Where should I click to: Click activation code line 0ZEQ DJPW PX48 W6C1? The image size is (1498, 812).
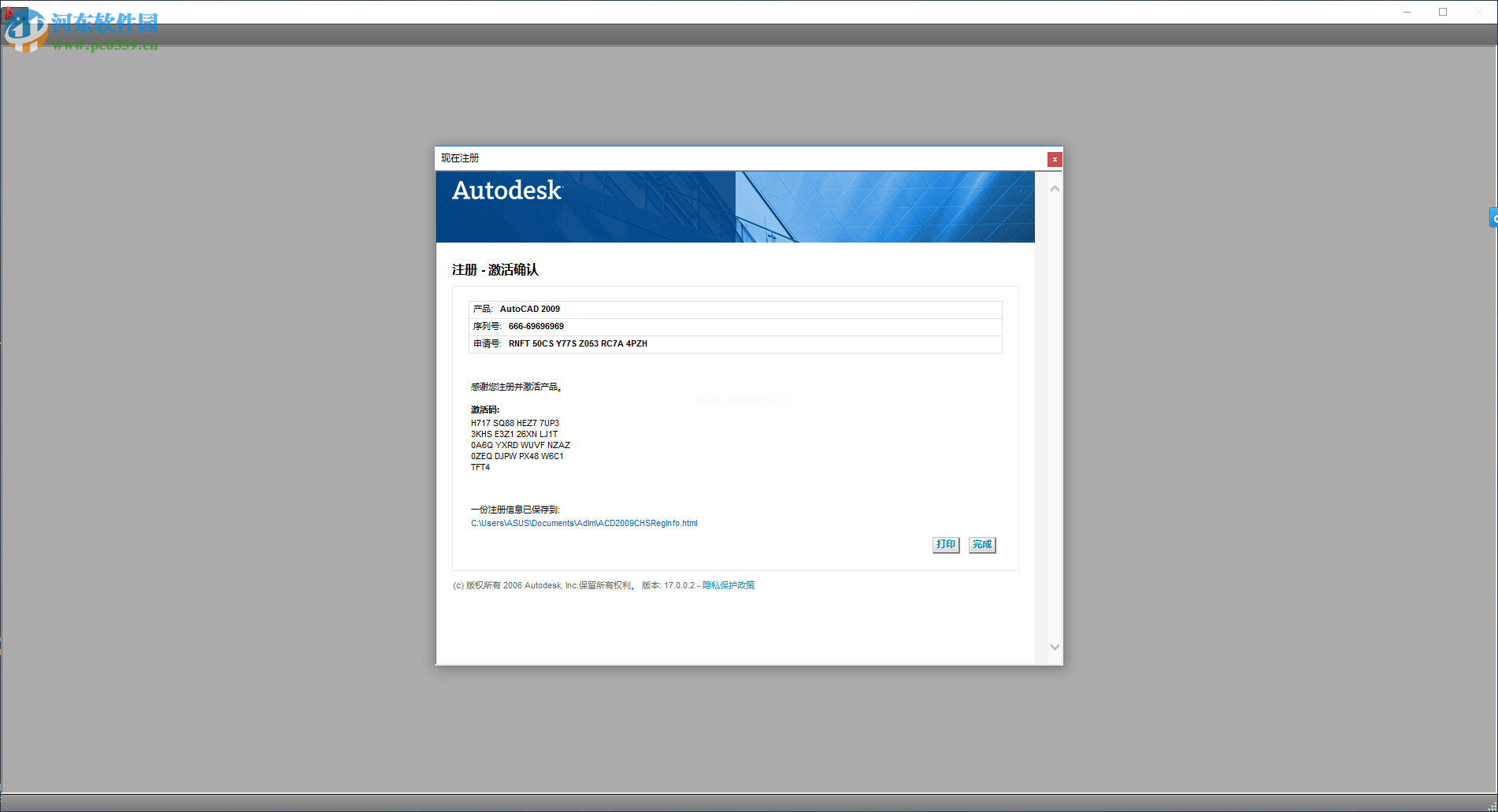[517, 456]
